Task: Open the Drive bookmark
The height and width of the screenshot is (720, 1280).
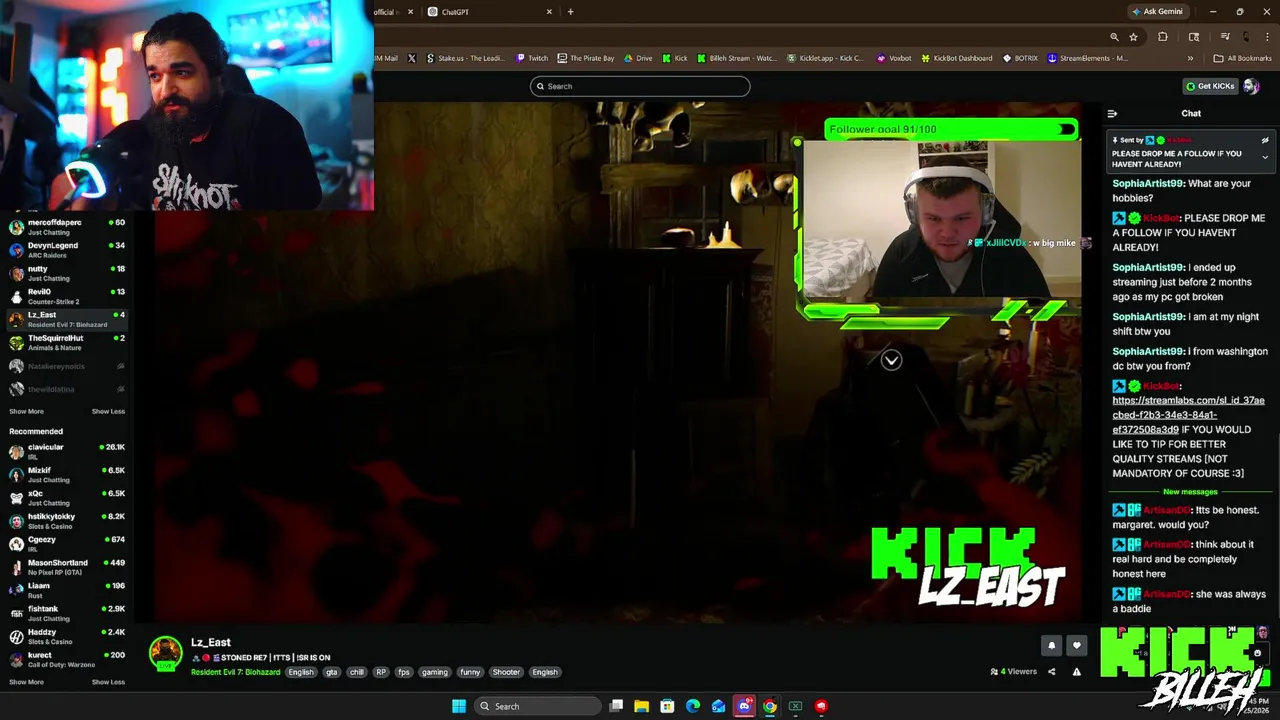Action: click(638, 58)
